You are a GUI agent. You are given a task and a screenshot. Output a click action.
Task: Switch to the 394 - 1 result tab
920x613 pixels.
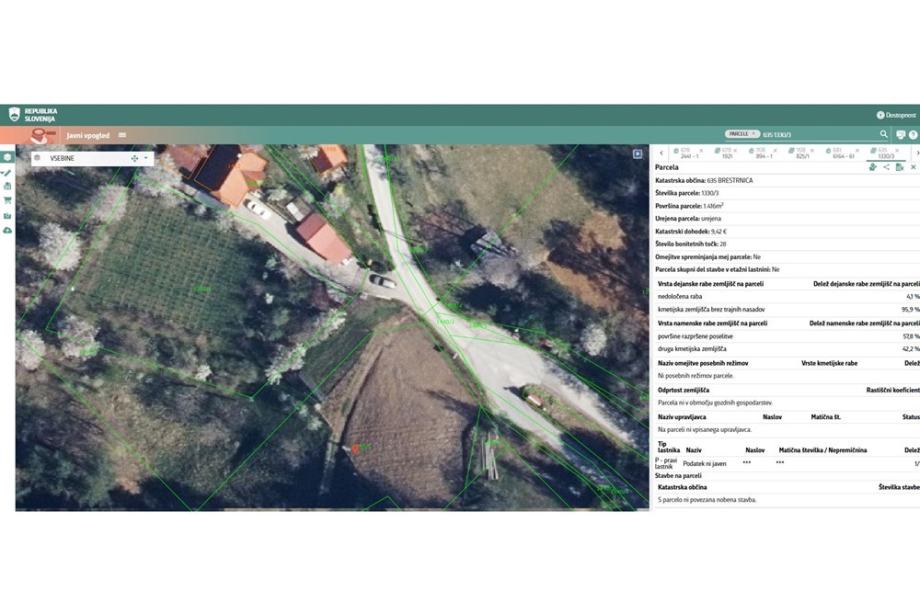point(762,153)
